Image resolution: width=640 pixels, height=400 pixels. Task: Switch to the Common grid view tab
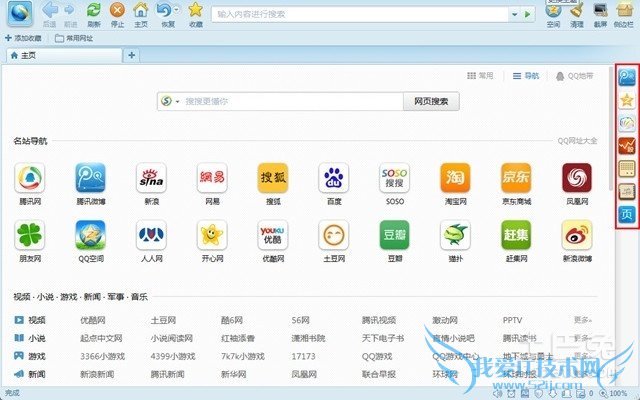click(480, 76)
